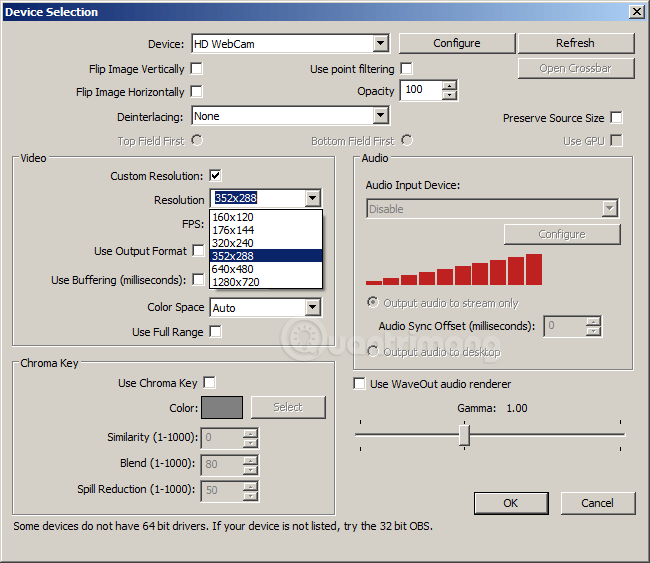Screen dimensions: 650x563
Task: Cancel the device selection dialog
Action: [597, 503]
